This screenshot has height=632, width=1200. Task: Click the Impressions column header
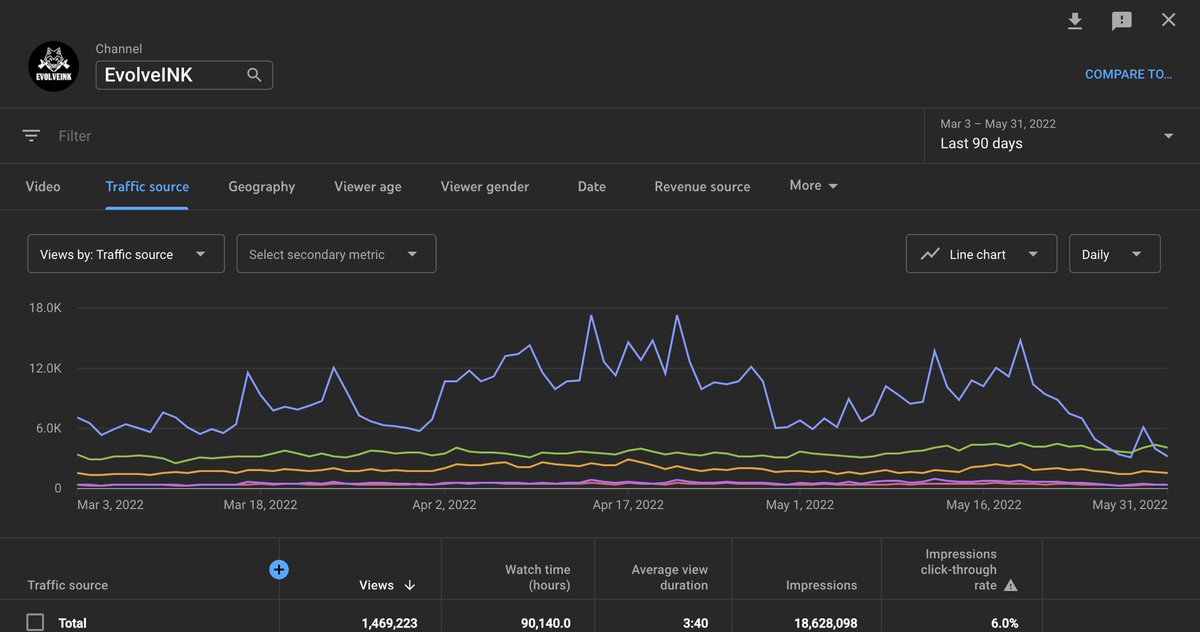click(822, 585)
